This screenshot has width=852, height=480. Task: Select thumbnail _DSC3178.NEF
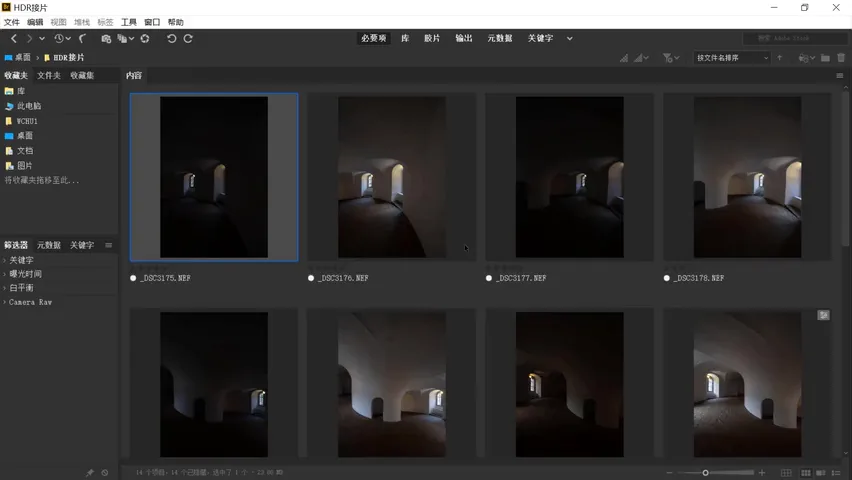(747, 177)
